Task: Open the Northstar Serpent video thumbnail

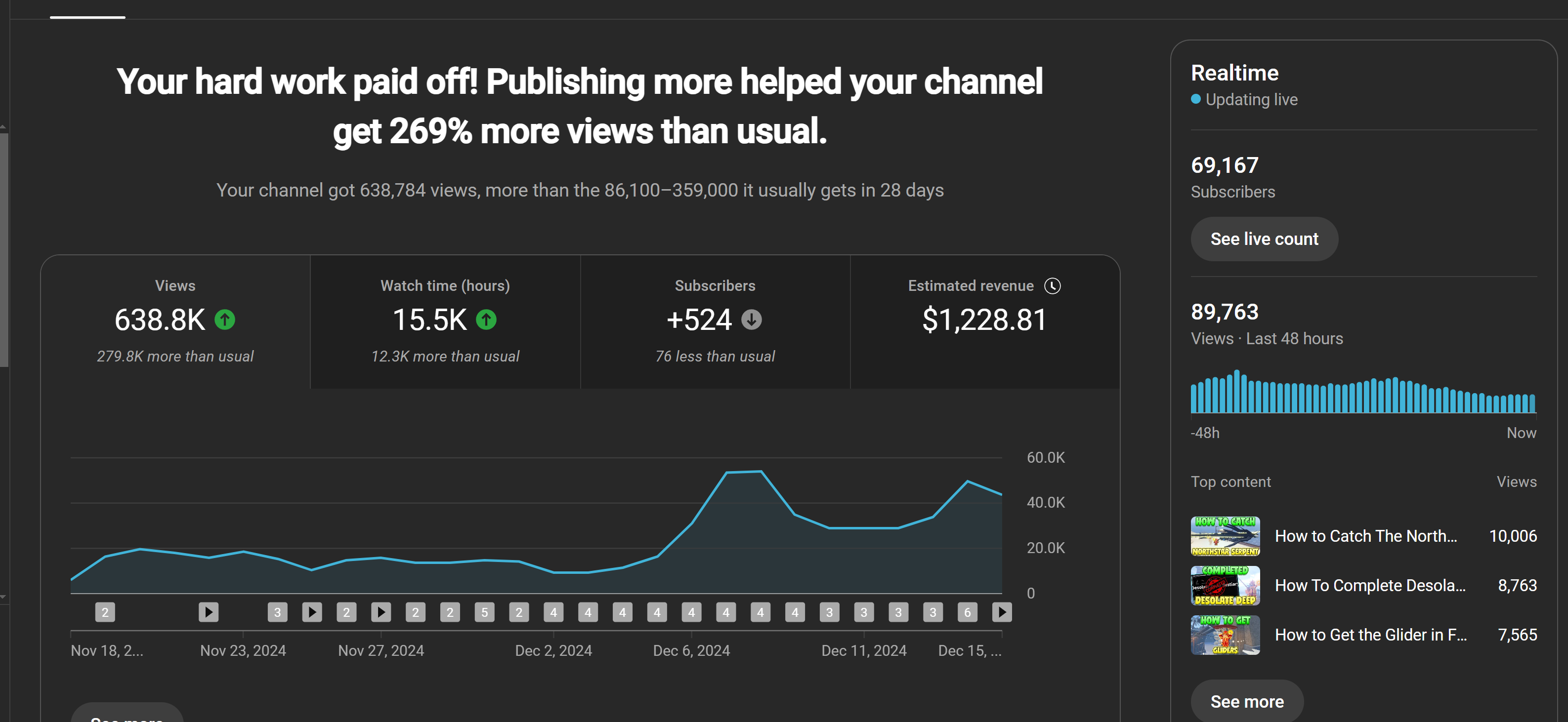Action: pyautogui.click(x=1225, y=536)
